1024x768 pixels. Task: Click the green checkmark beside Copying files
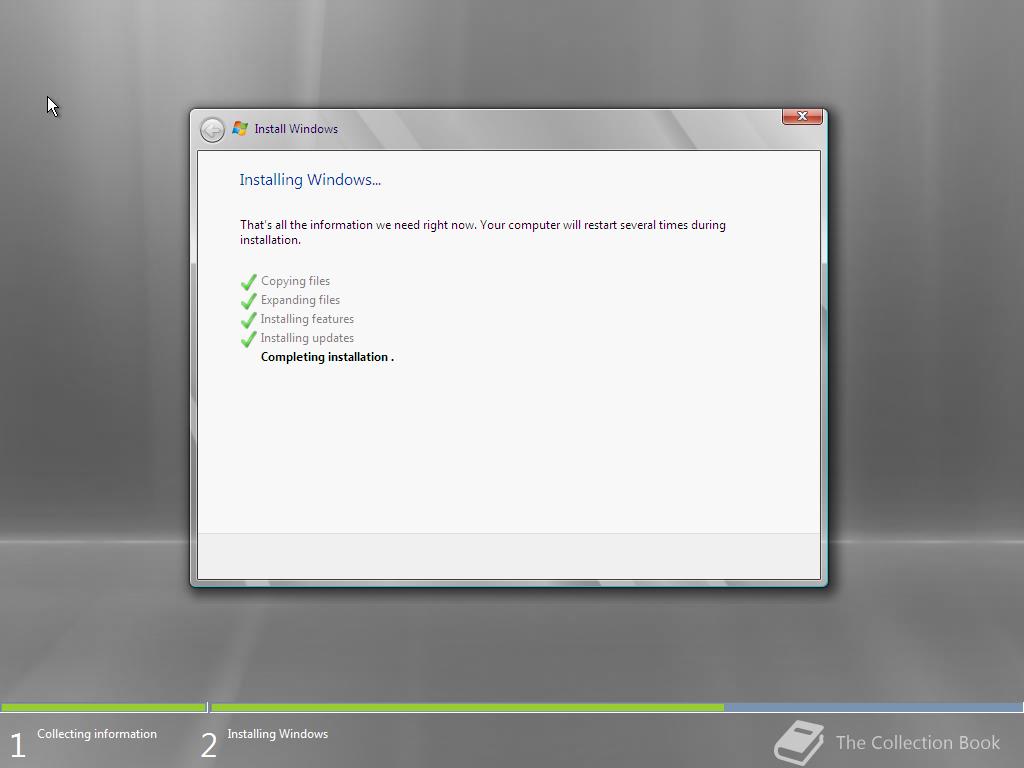248,282
